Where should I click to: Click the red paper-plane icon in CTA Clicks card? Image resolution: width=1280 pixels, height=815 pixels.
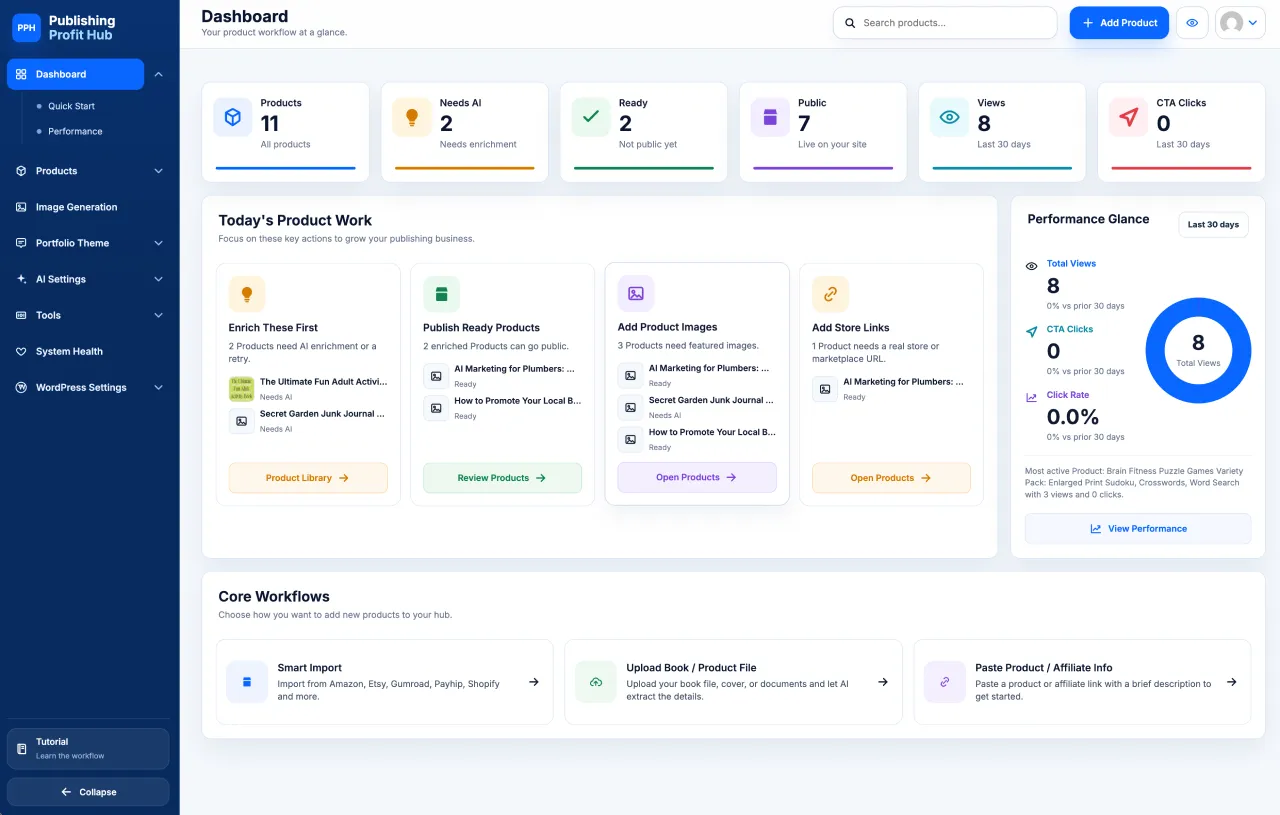(x=1128, y=117)
